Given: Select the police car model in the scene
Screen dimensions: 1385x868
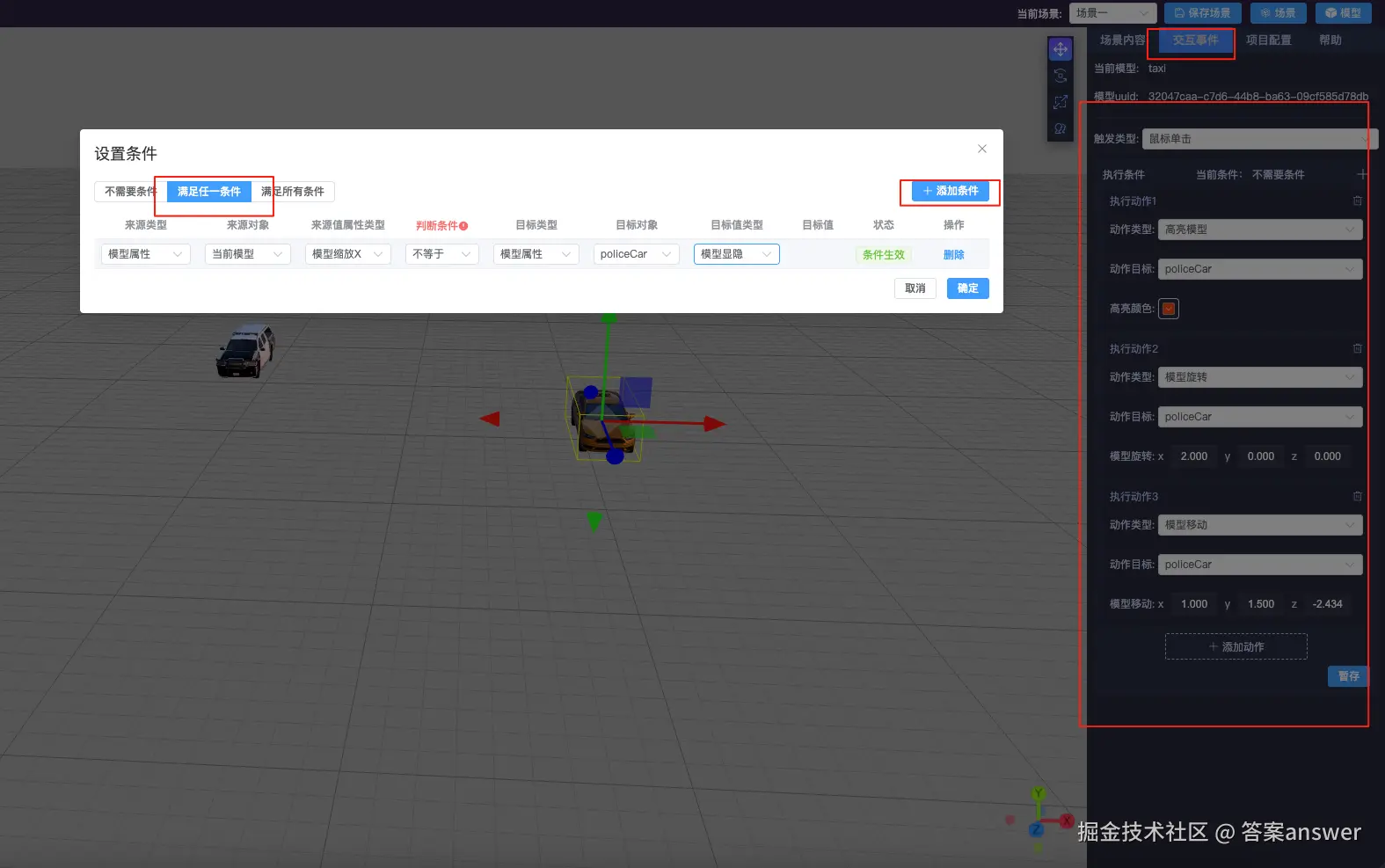Looking at the screenshot, I should click(245, 351).
